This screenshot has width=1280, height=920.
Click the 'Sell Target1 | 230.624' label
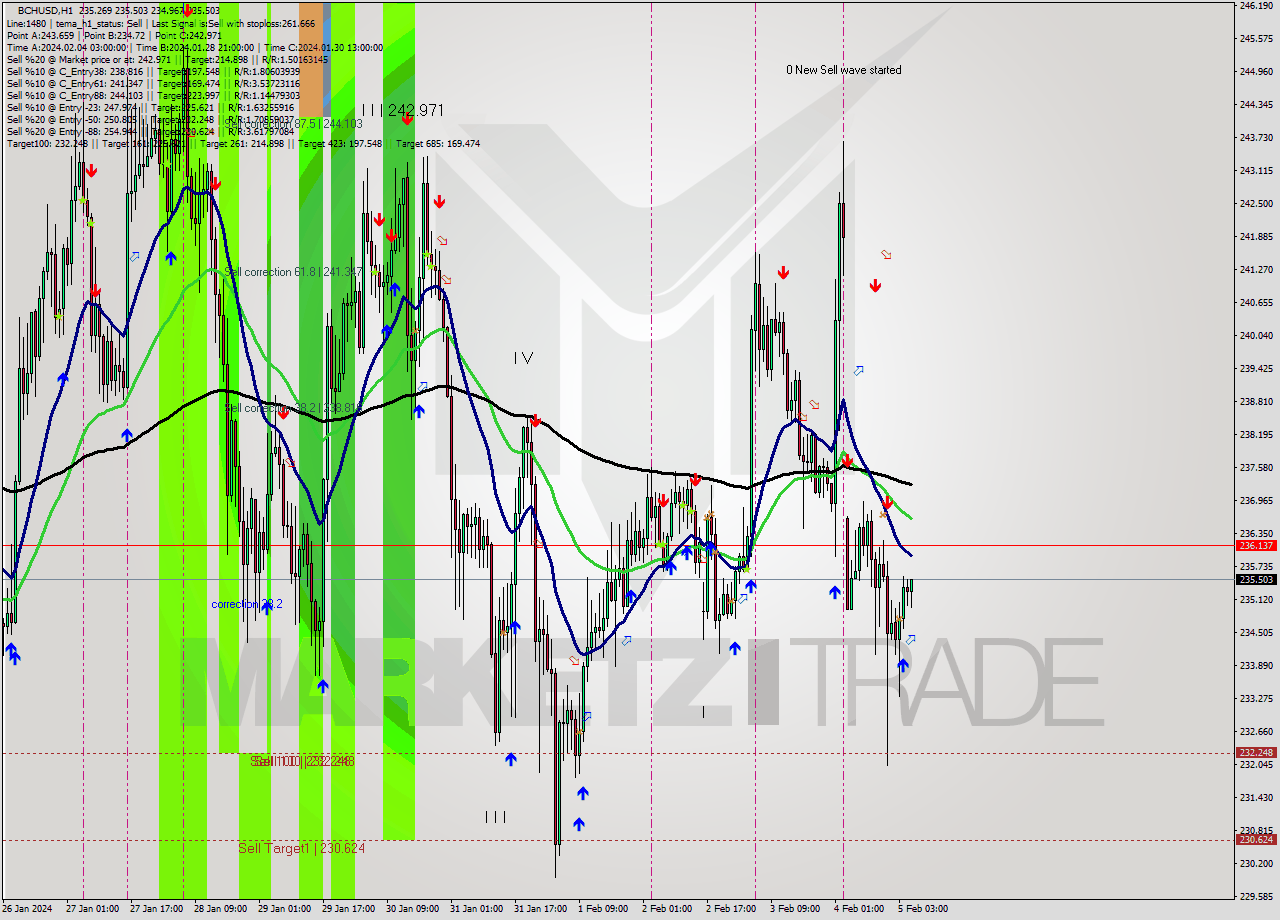tap(301, 848)
